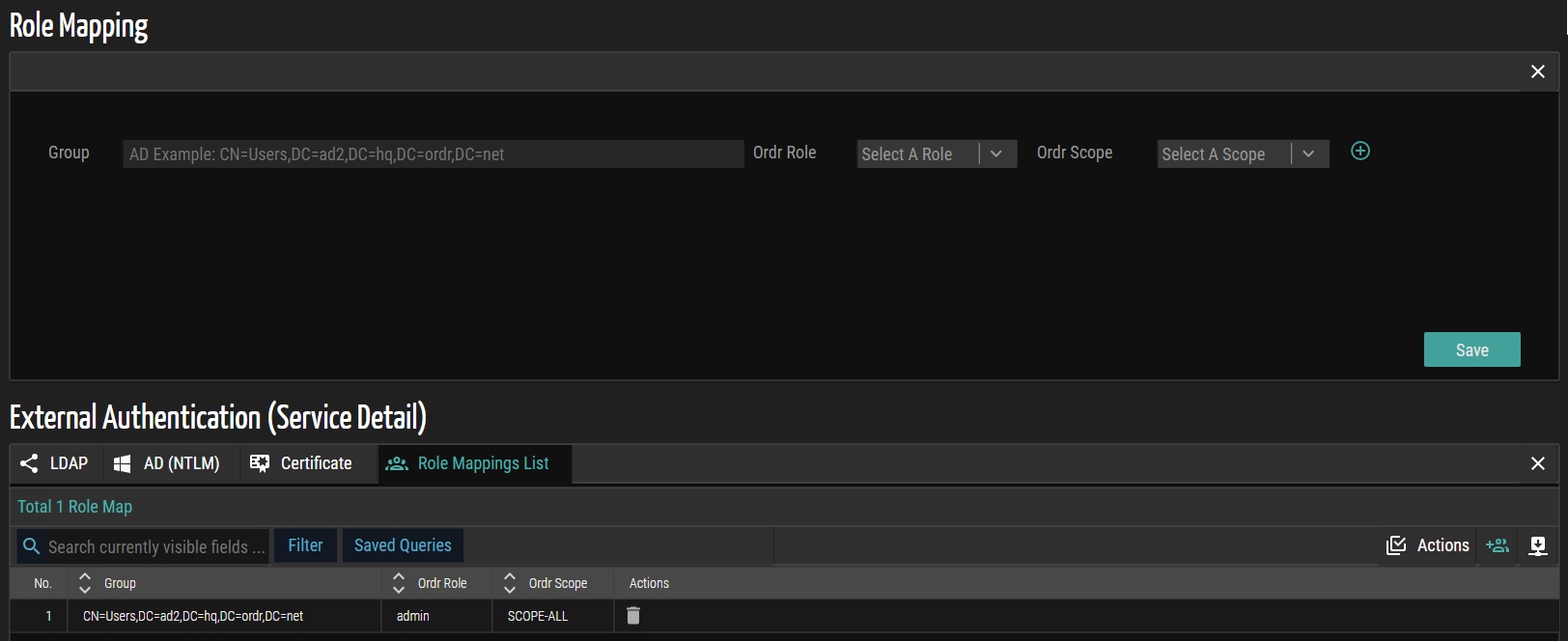Click the add role mapping plus icon
This screenshot has height=641, width=1568.
[x=1359, y=151]
